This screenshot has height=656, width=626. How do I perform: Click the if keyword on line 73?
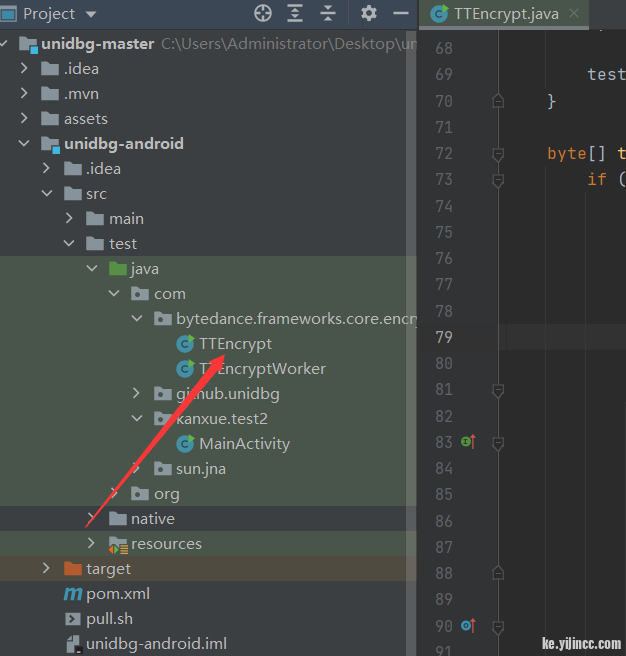pos(597,180)
